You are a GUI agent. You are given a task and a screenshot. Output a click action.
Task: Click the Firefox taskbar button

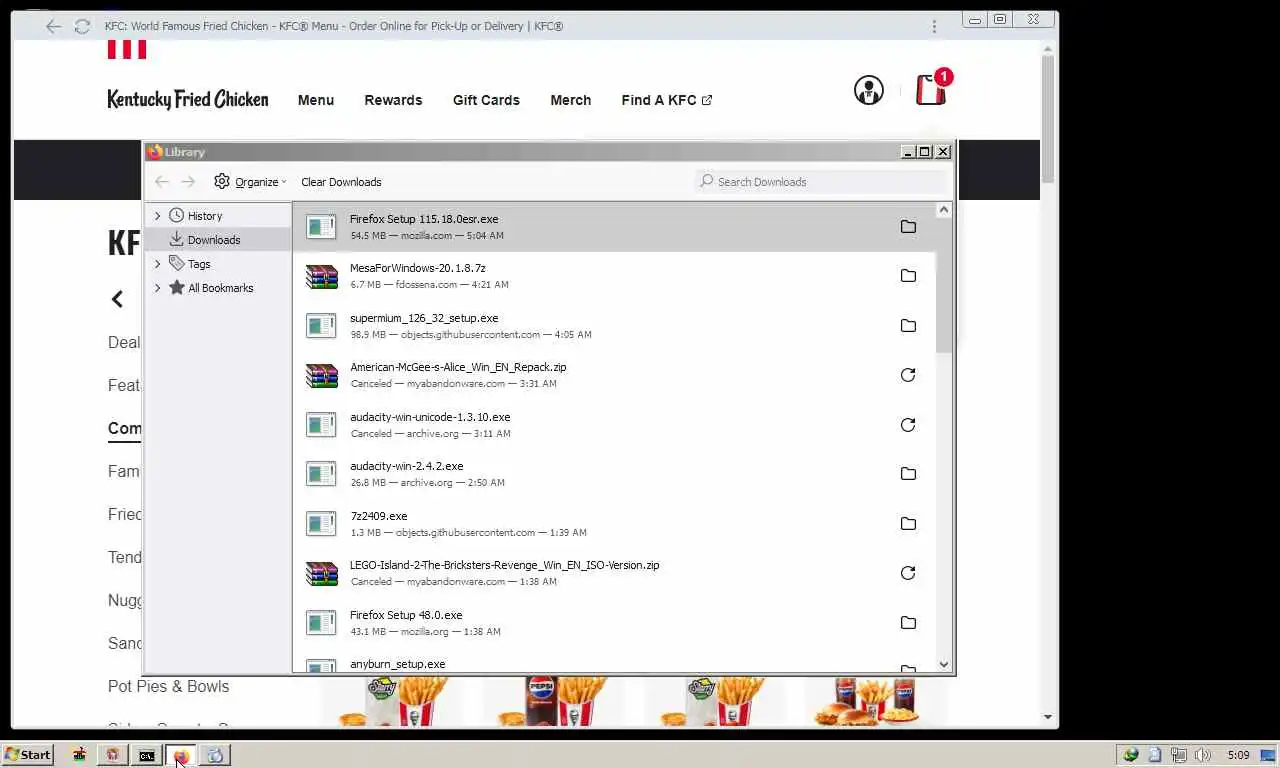point(181,755)
